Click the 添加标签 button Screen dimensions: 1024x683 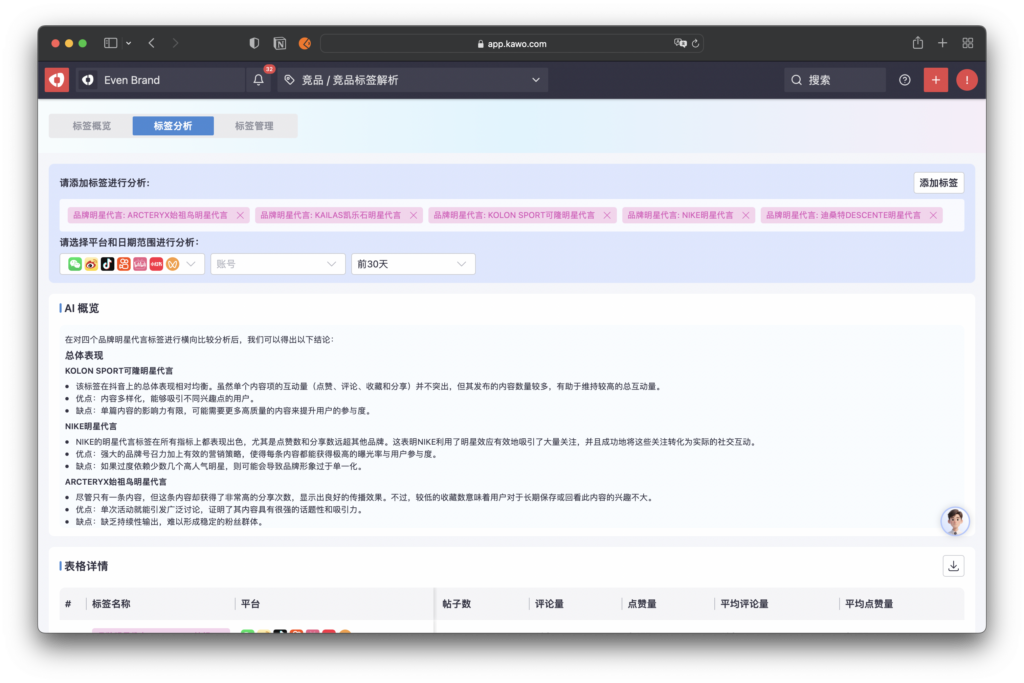(x=938, y=183)
